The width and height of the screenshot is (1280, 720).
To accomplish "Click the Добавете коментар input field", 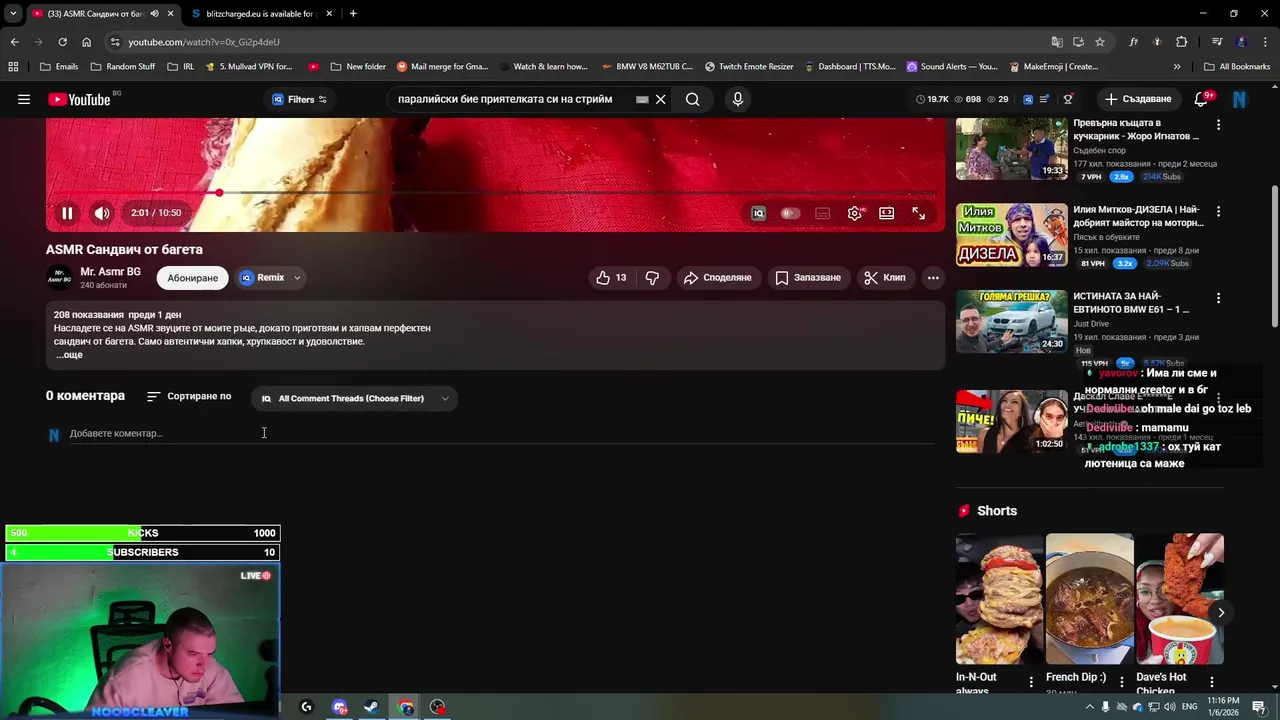I will [x=500, y=434].
